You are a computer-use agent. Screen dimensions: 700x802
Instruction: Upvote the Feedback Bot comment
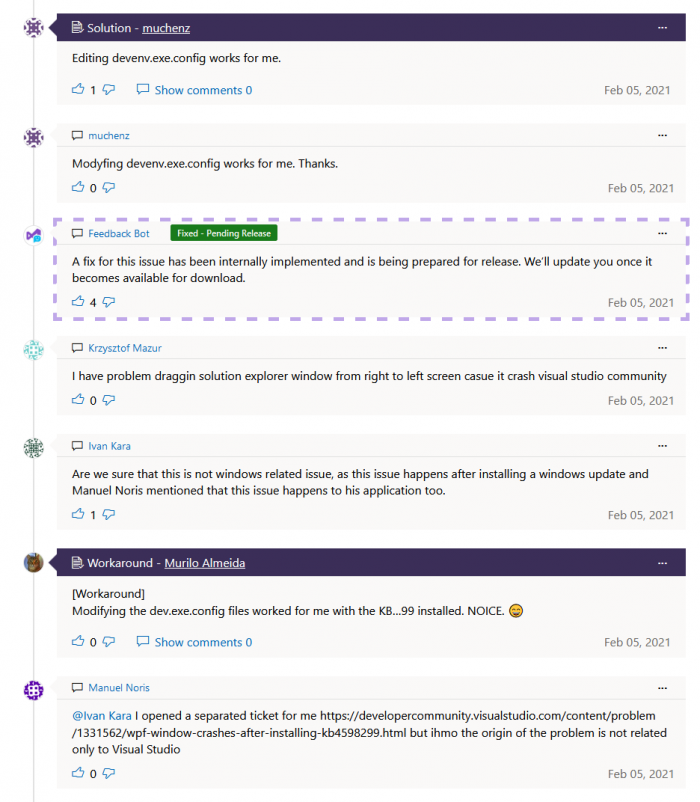pyautogui.click(x=78, y=302)
